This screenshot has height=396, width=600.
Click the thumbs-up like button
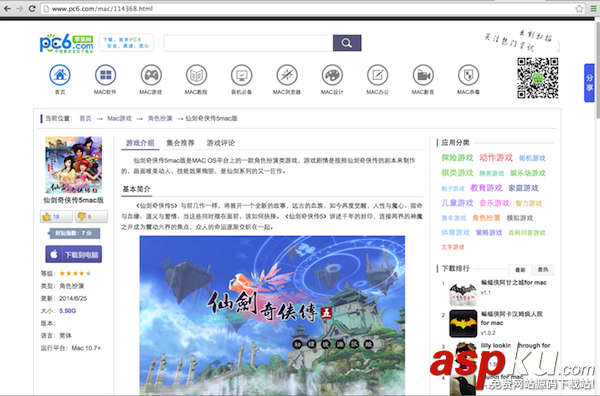click(x=56, y=217)
